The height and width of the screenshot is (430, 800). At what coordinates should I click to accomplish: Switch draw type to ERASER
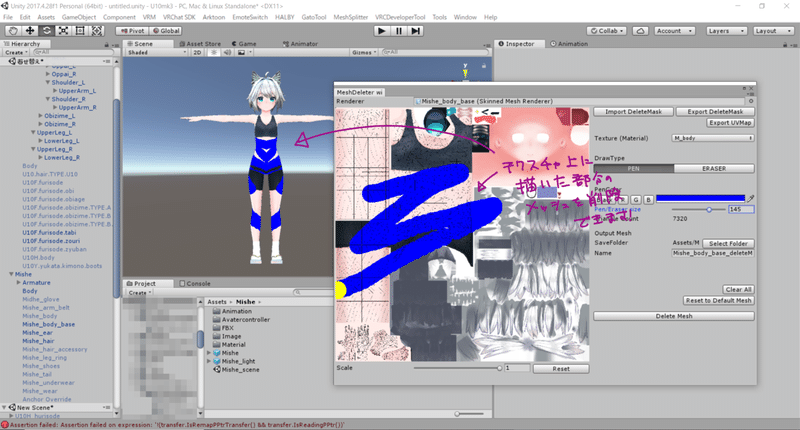[714, 168]
